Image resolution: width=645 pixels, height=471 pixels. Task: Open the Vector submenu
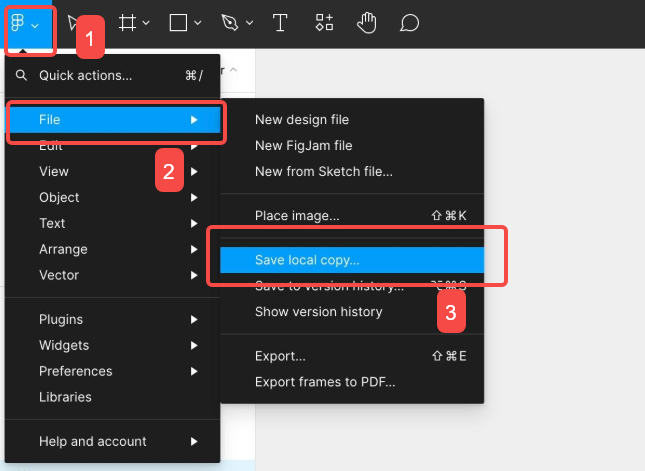click(113, 275)
